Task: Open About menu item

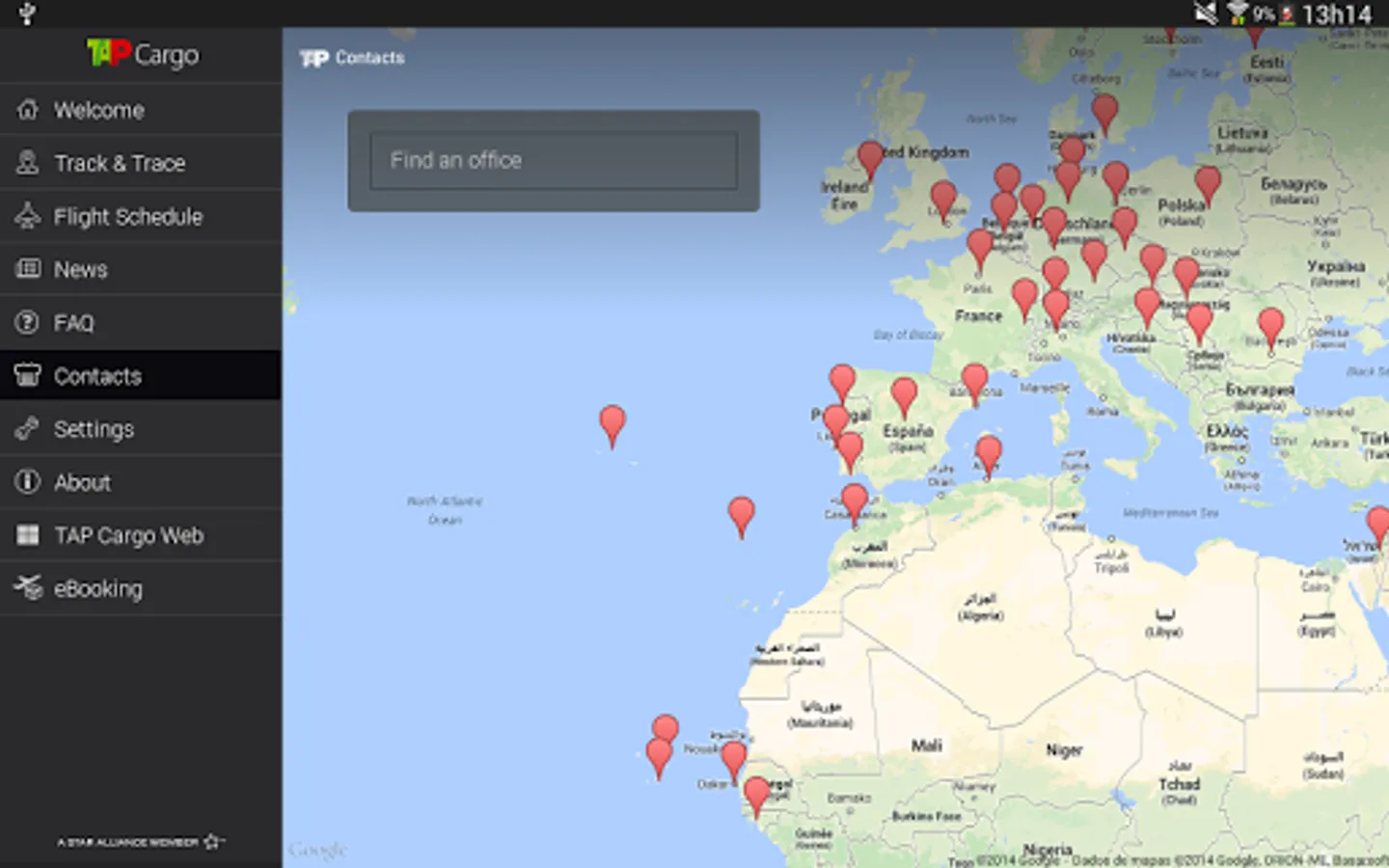Action: pyautogui.click(x=141, y=481)
